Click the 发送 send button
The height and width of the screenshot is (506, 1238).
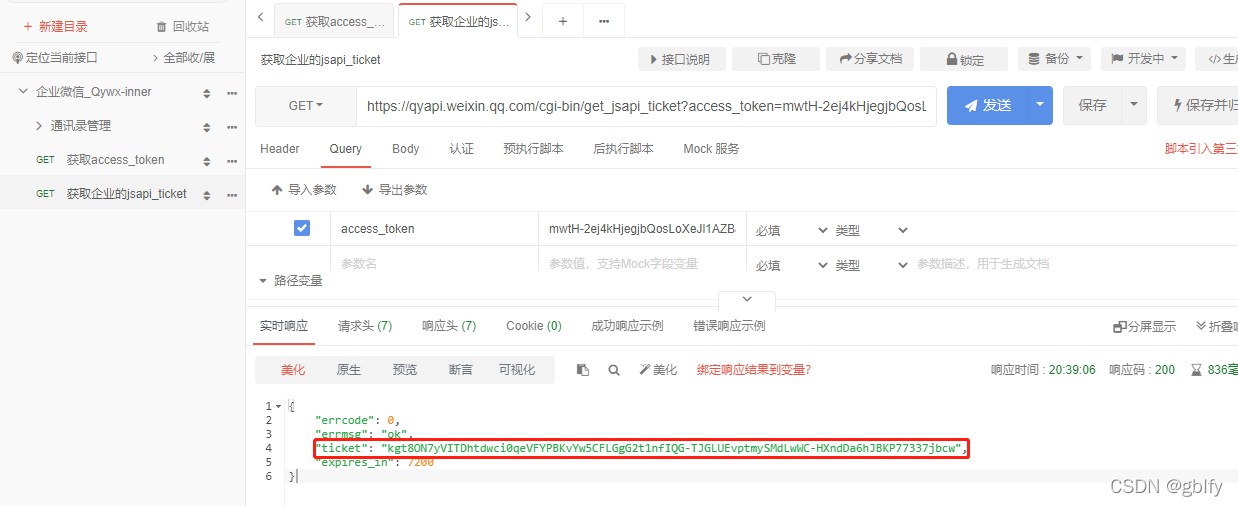click(x=988, y=105)
